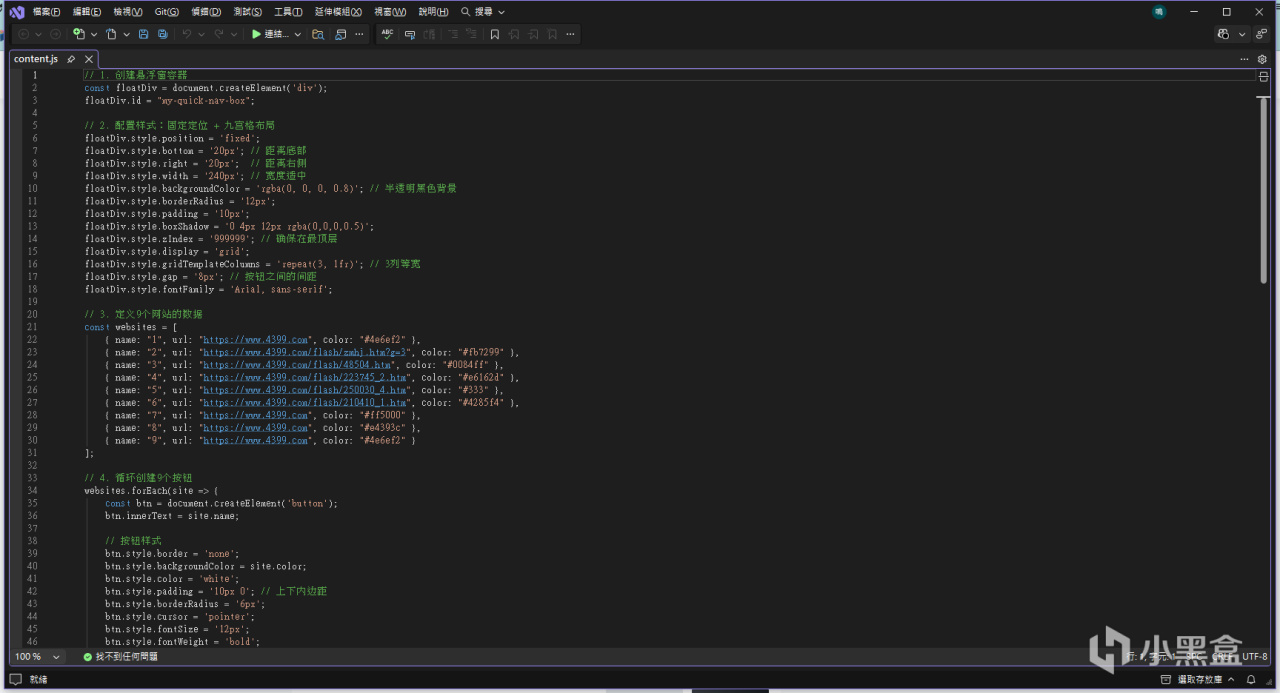The height and width of the screenshot is (693, 1280).
Task: Click the spell checker ABC icon
Action: click(x=387, y=34)
